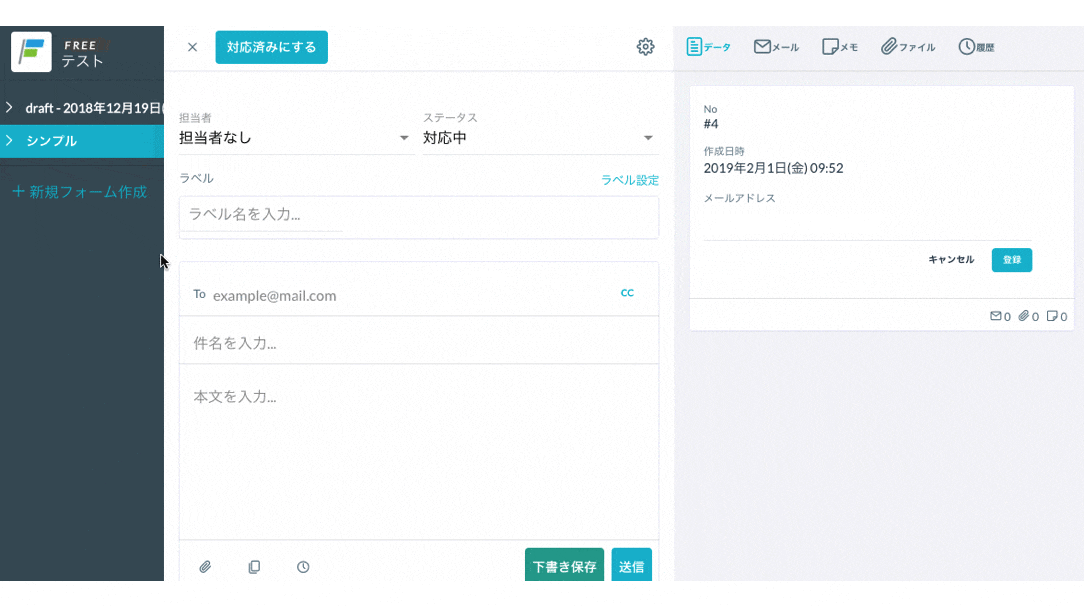Switch to the 履歴 history tab
Image resolution: width=1084 pixels, height=606 pixels.
pyautogui.click(x=976, y=47)
